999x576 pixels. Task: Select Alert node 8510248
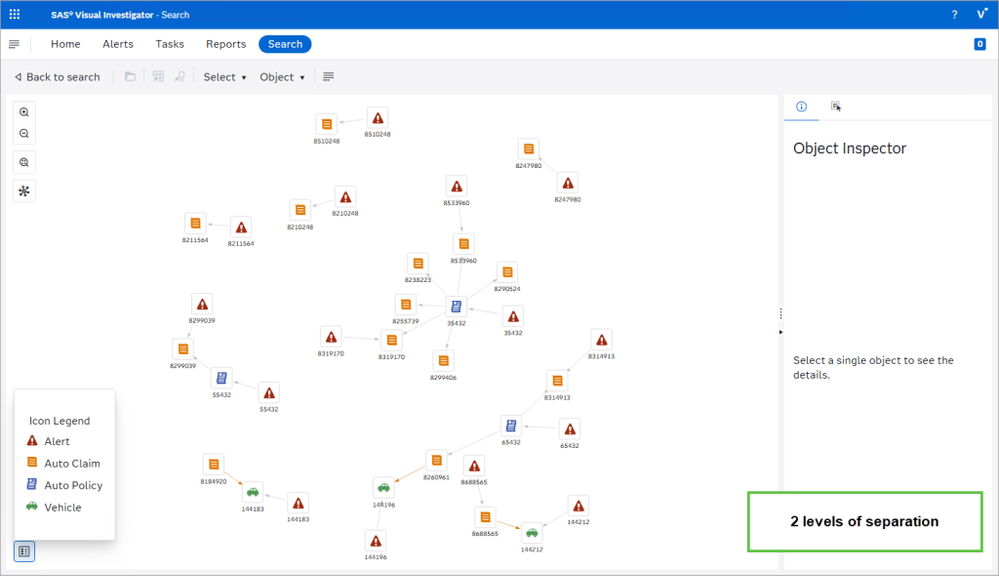tap(378, 119)
